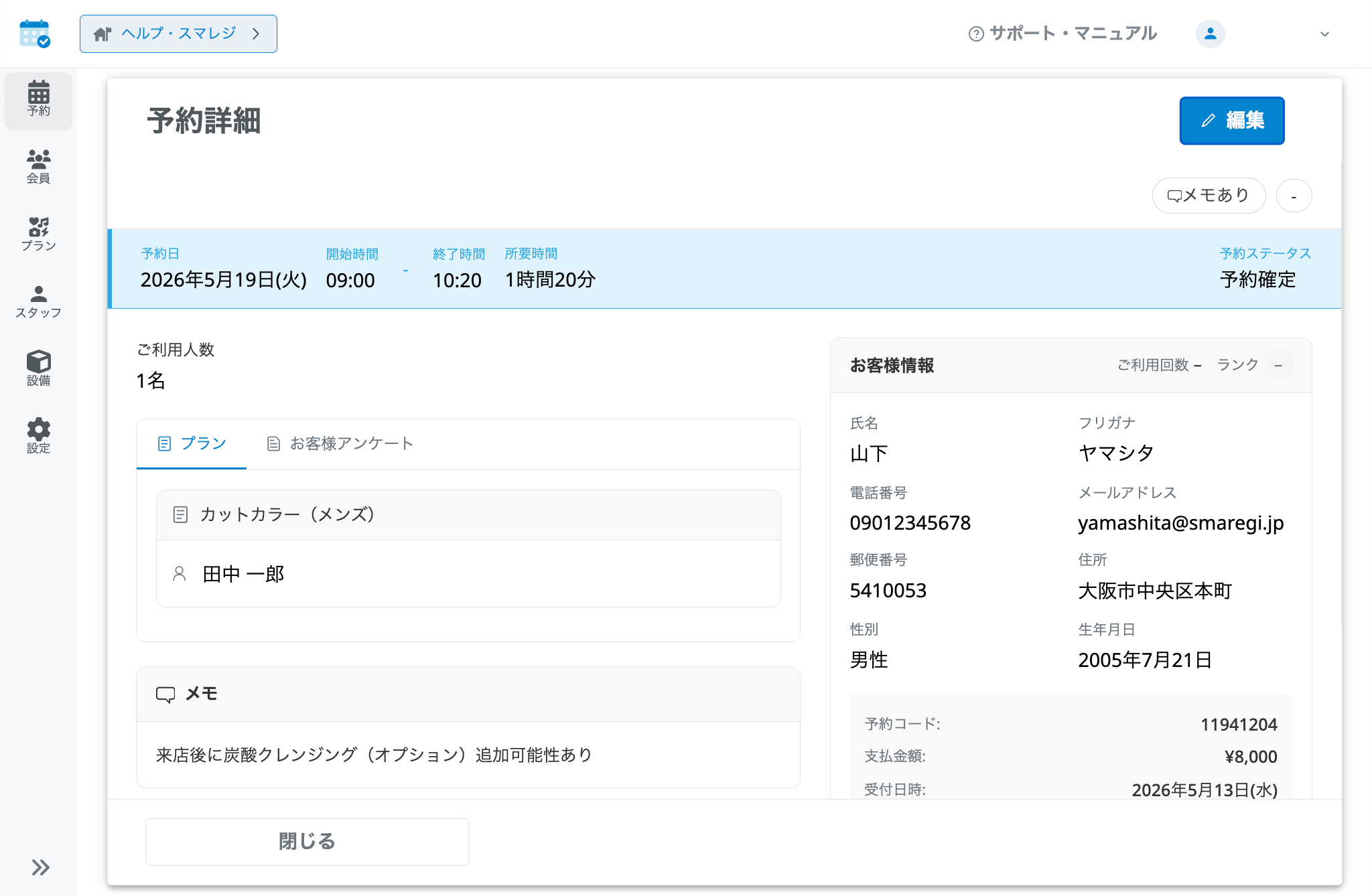
Task: Click the reservation calendar app logo
Action: point(35,33)
